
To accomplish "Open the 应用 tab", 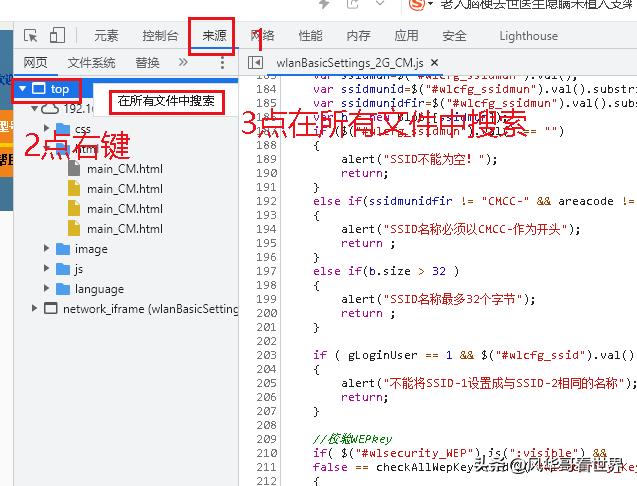I will [x=406, y=36].
